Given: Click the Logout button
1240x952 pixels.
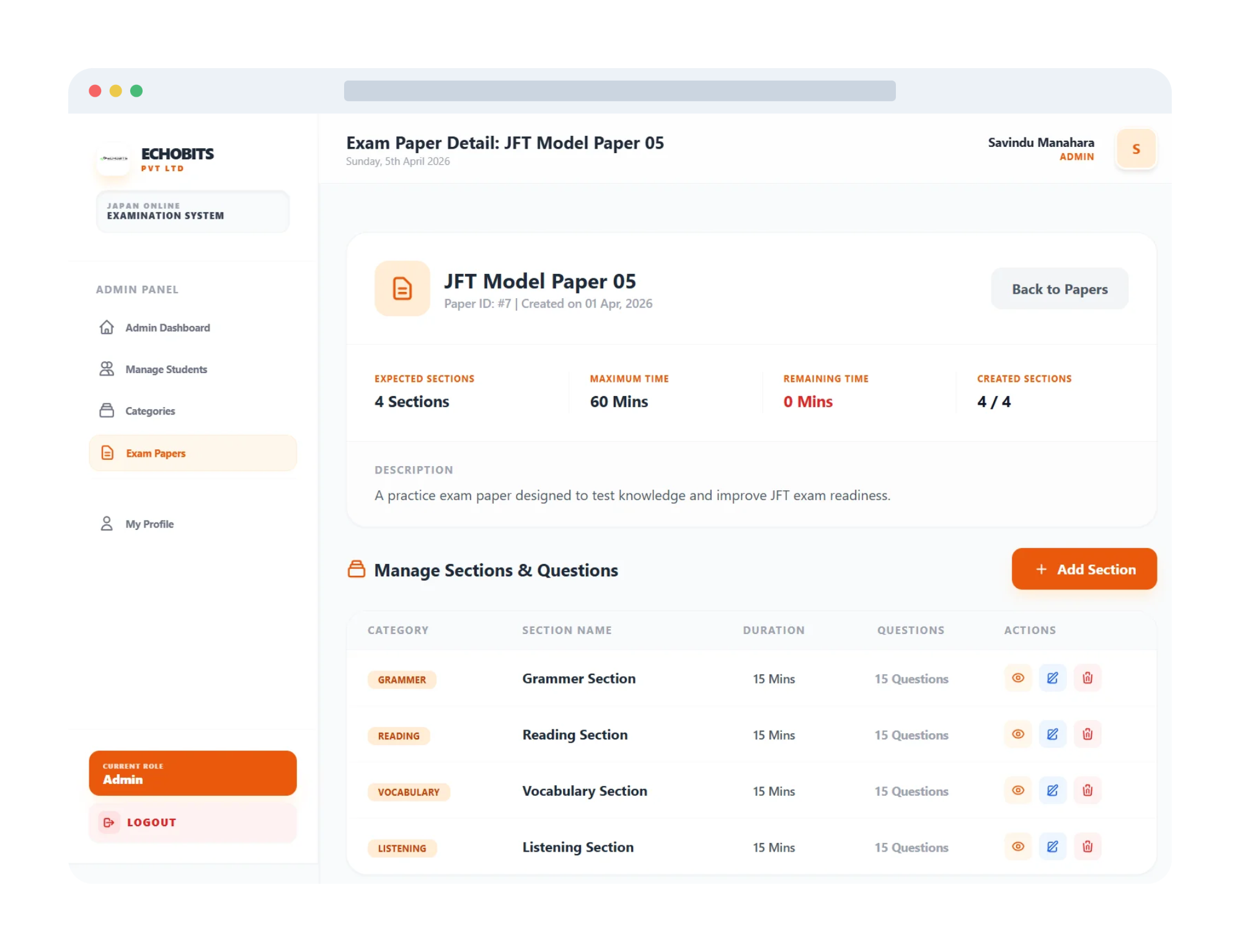Looking at the screenshot, I should coord(151,822).
